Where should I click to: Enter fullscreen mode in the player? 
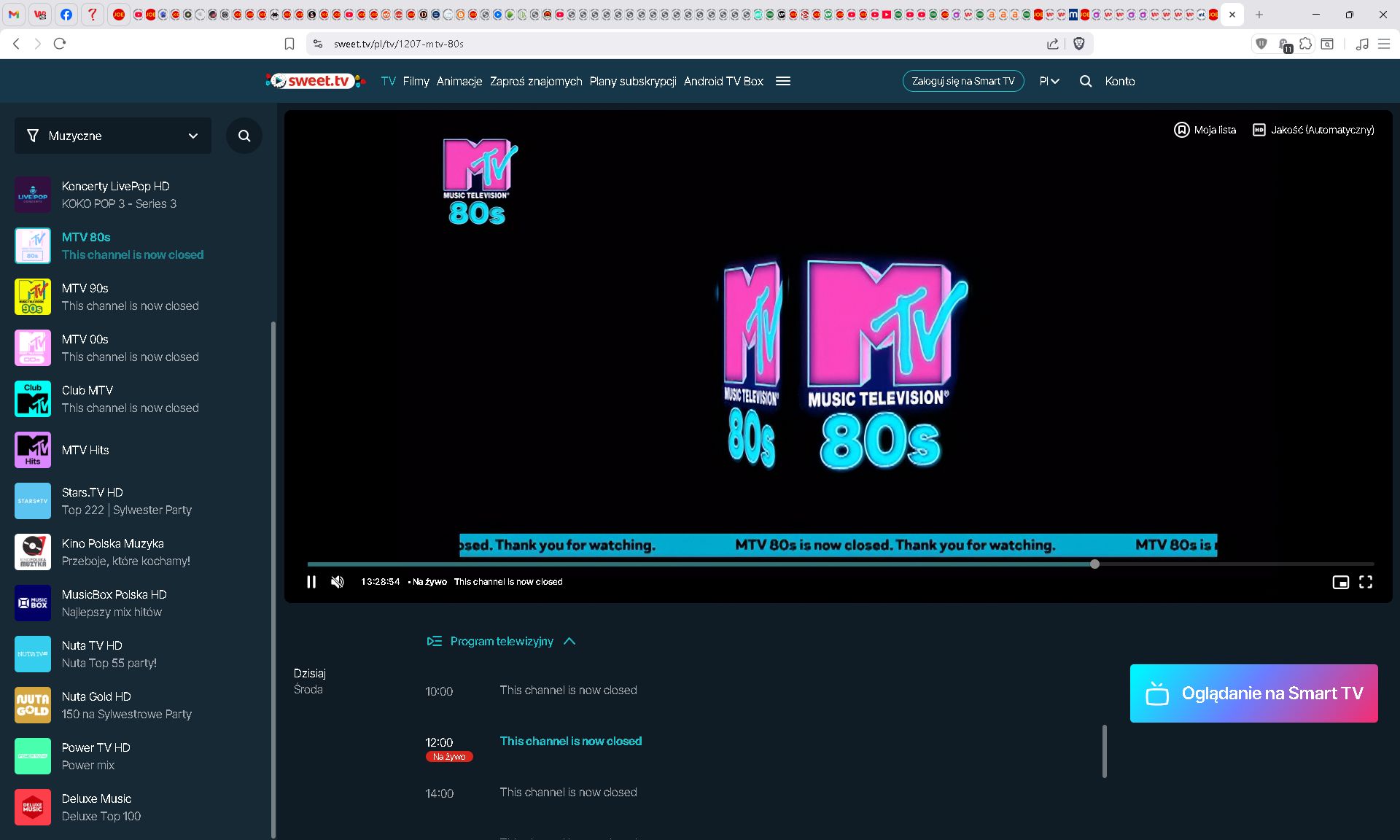pyautogui.click(x=1366, y=582)
